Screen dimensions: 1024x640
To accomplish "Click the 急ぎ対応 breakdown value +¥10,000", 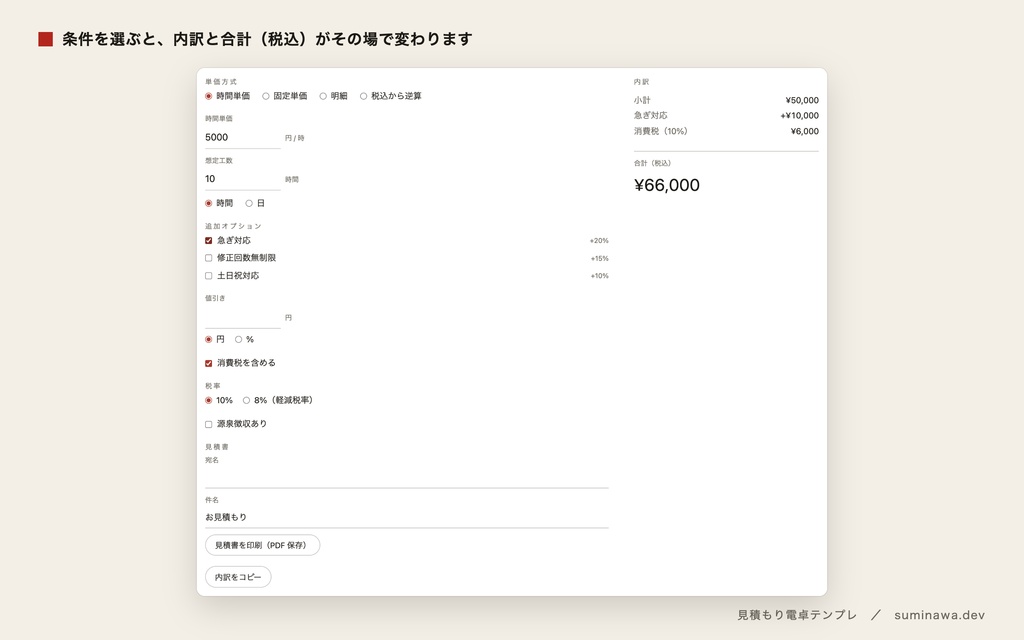I will click(799, 116).
